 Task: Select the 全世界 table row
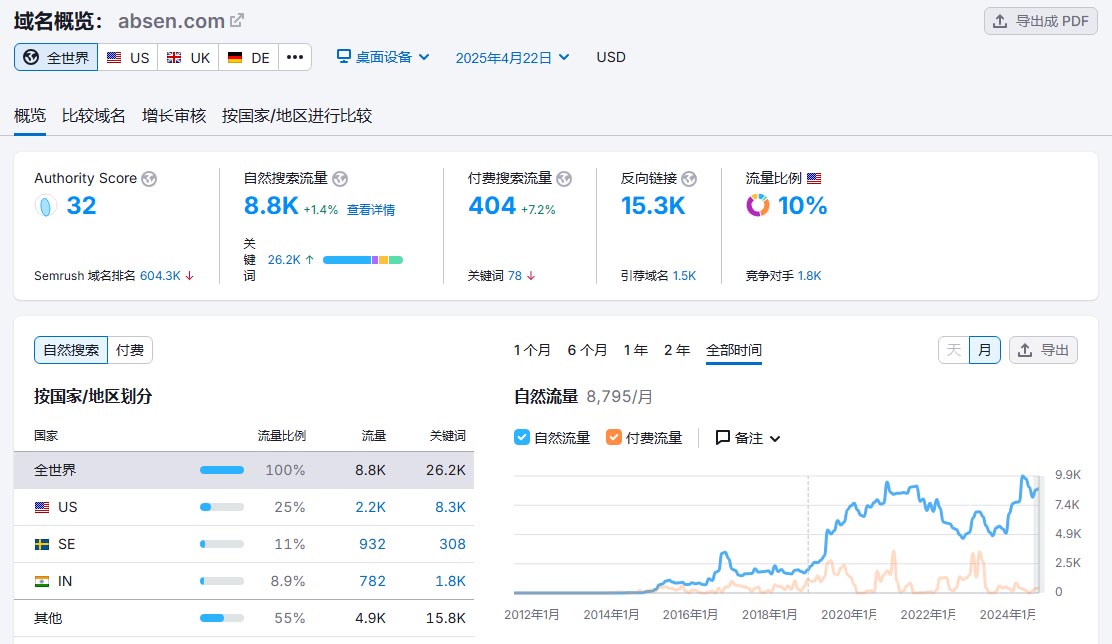244,470
